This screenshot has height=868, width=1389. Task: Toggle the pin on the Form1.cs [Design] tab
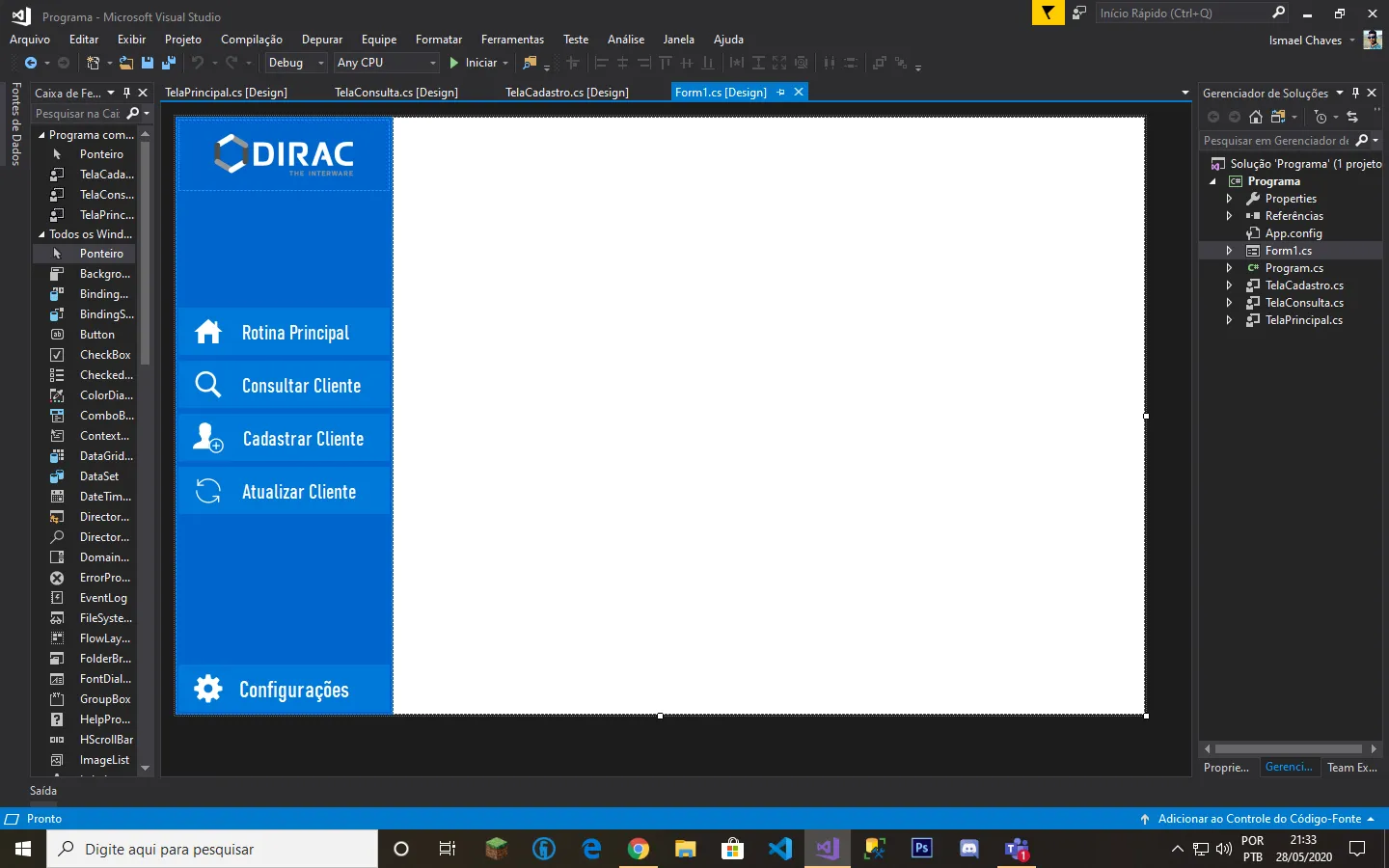pos(780,93)
